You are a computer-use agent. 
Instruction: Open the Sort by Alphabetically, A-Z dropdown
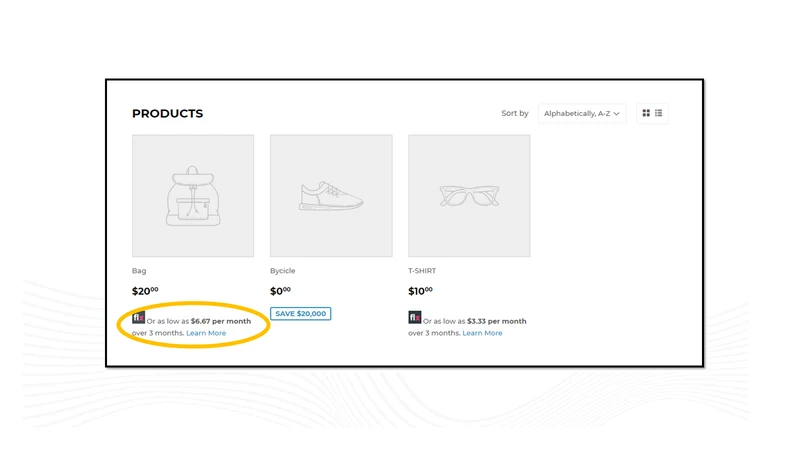[582, 113]
